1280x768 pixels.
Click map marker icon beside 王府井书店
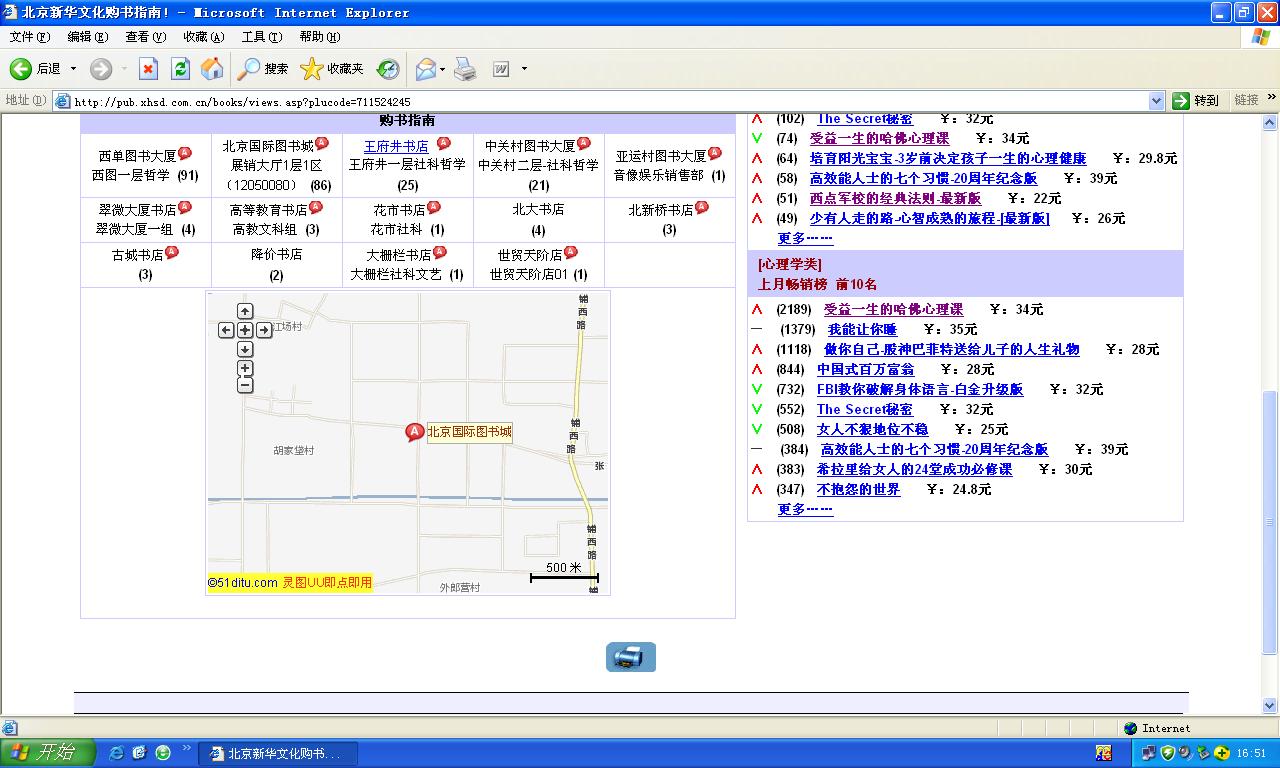coord(444,144)
